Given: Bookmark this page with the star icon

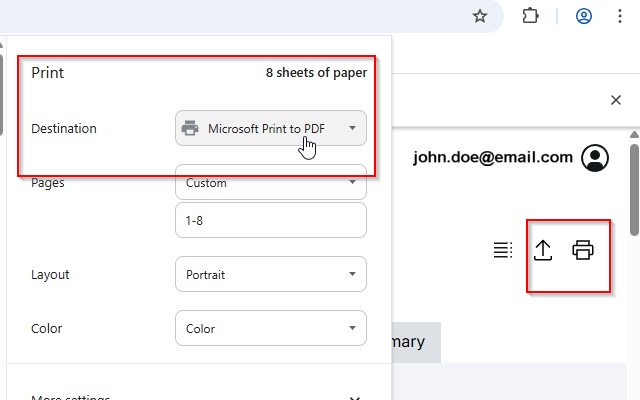Looking at the screenshot, I should [480, 16].
